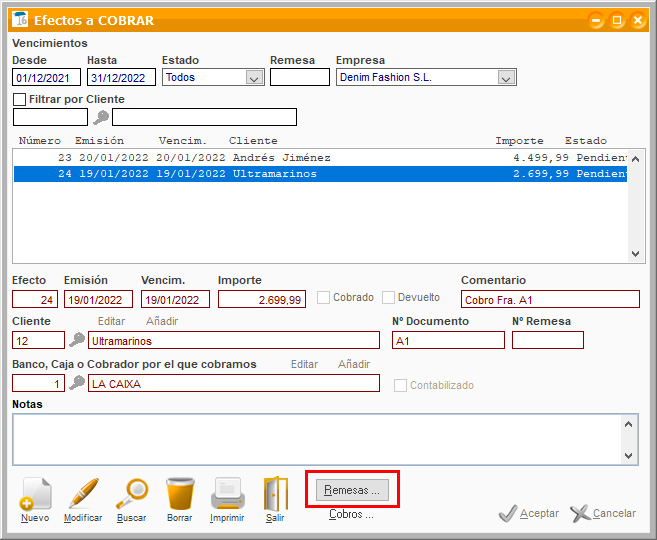Viewport: 657px width, 540px height.
Task: Toggle the Contabilizado checkbox
Action: pyautogui.click(x=400, y=385)
